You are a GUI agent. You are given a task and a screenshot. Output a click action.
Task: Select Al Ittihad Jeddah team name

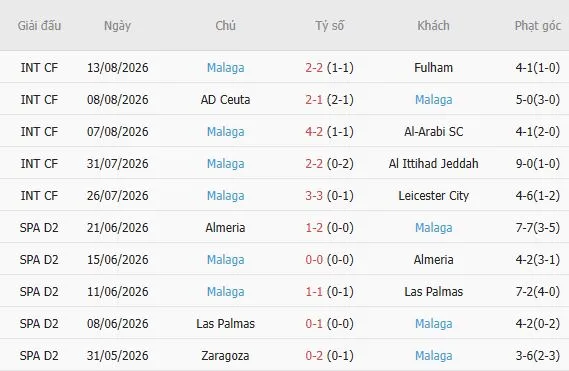tap(433, 164)
